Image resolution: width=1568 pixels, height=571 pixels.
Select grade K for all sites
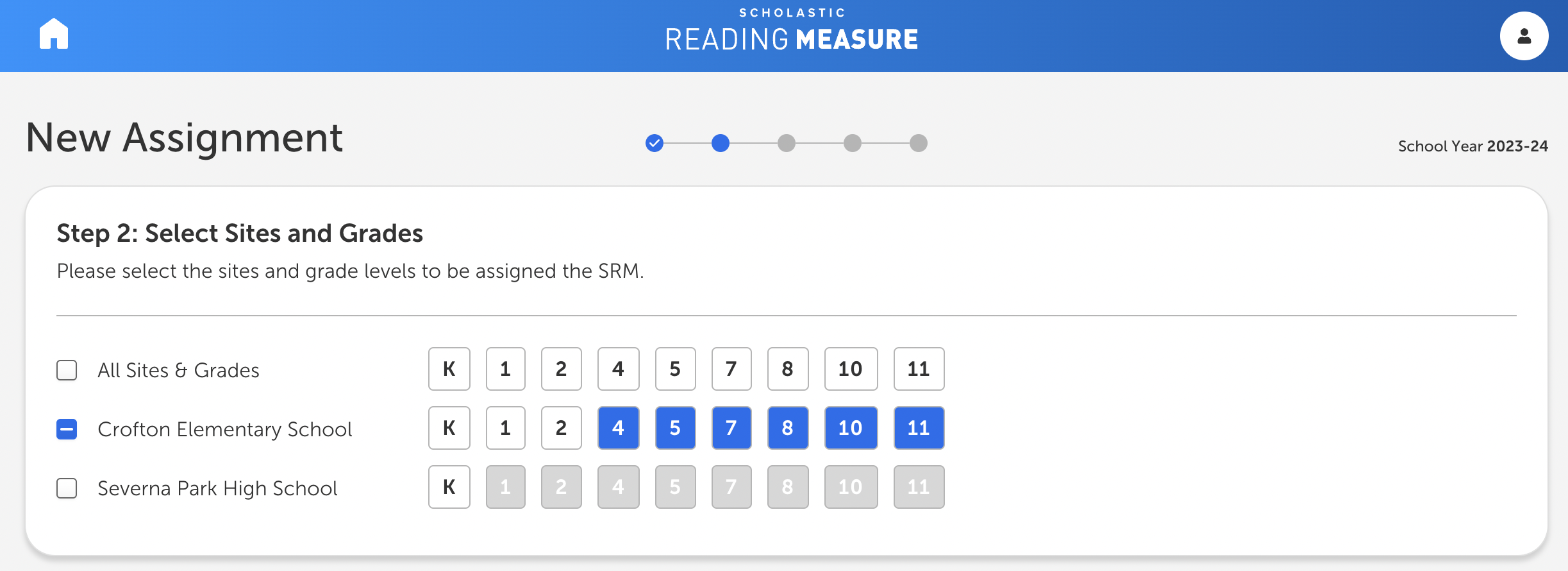click(449, 369)
